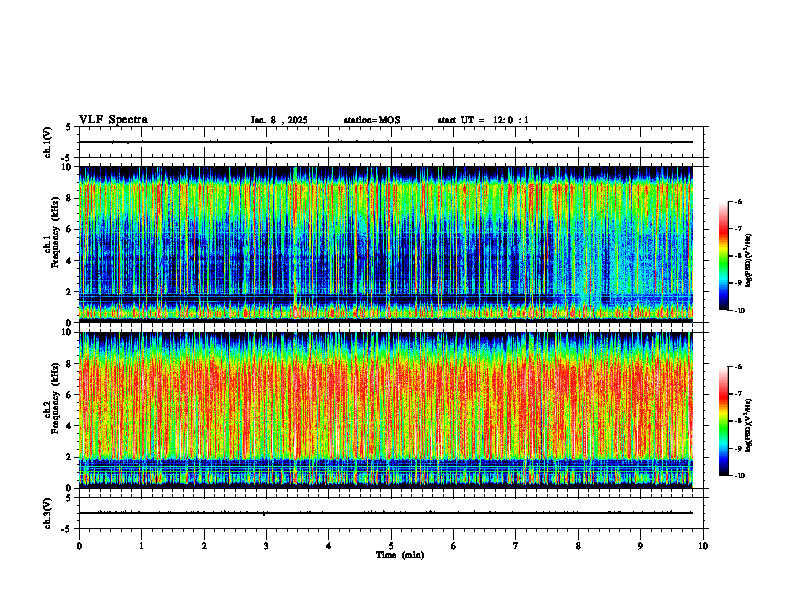Screen dimensions: 792x612
Task: Click the ch.1 'Frequency (kHz)' axis label
Action: 55,232
